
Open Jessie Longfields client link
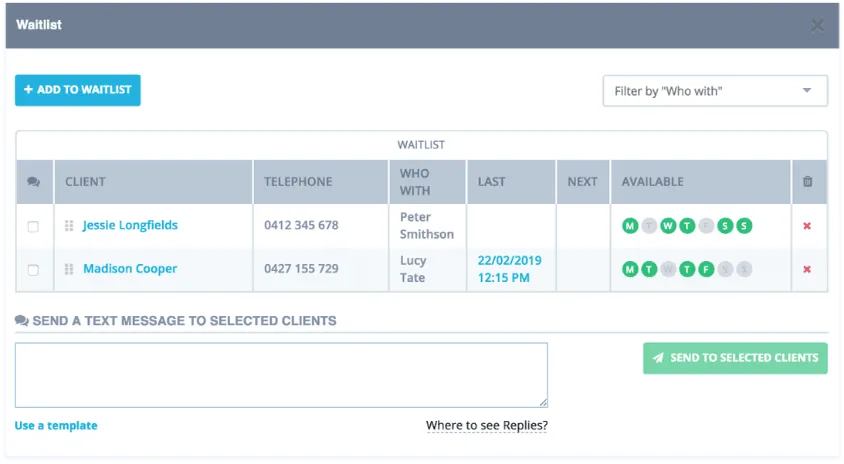[x=130, y=225]
